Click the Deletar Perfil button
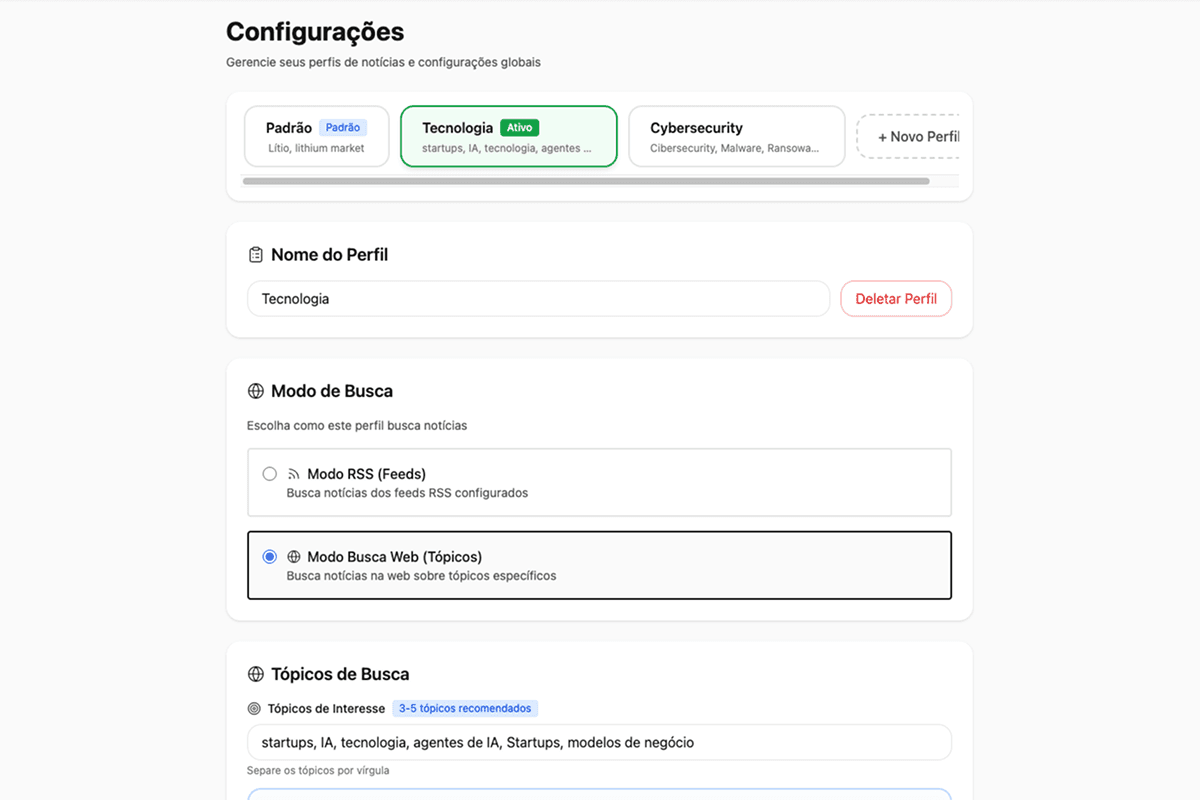 [896, 298]
